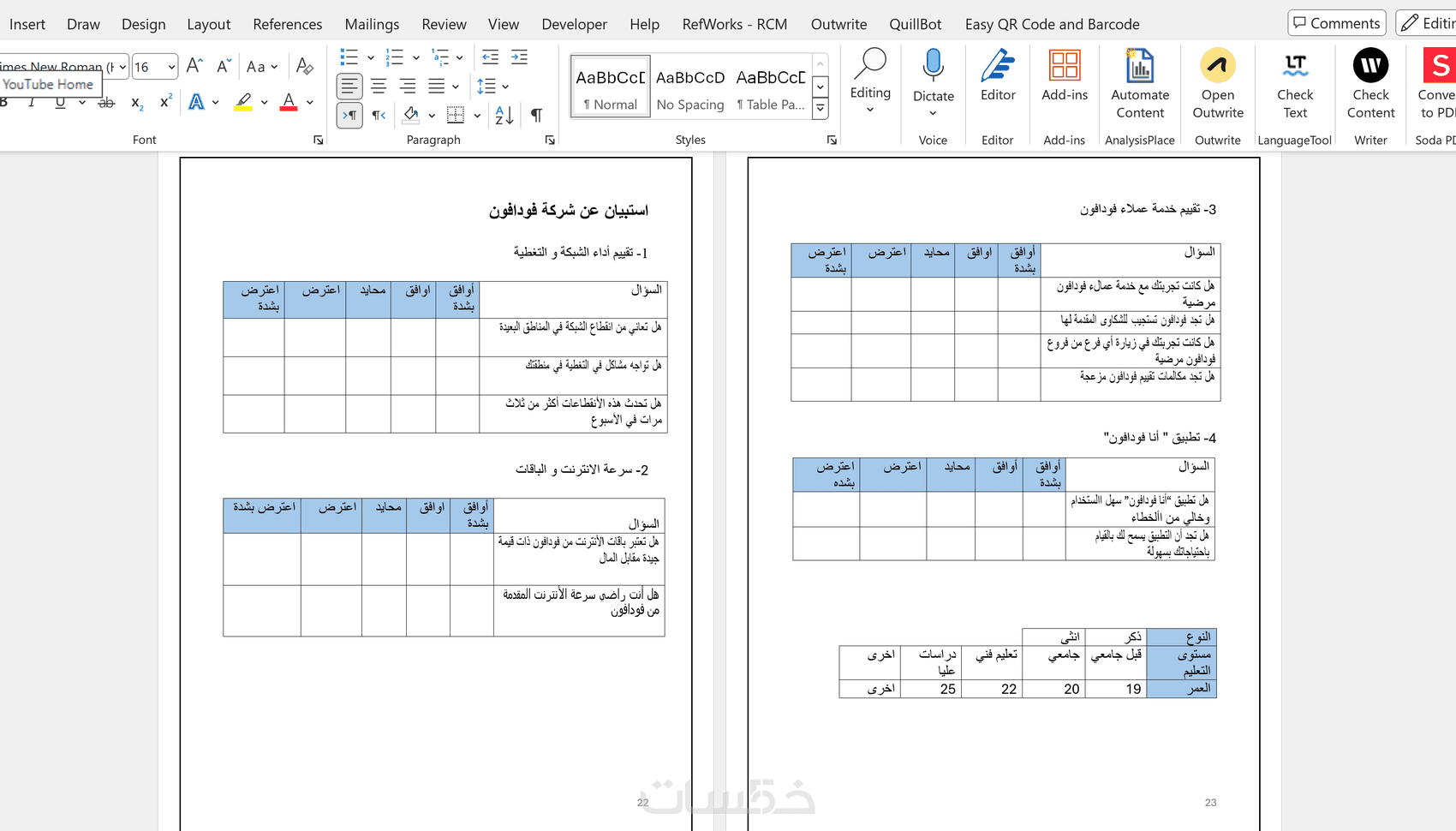1456x831 pixels.
Task: Clear all formatting icon
Action: [x=304, y=66]
